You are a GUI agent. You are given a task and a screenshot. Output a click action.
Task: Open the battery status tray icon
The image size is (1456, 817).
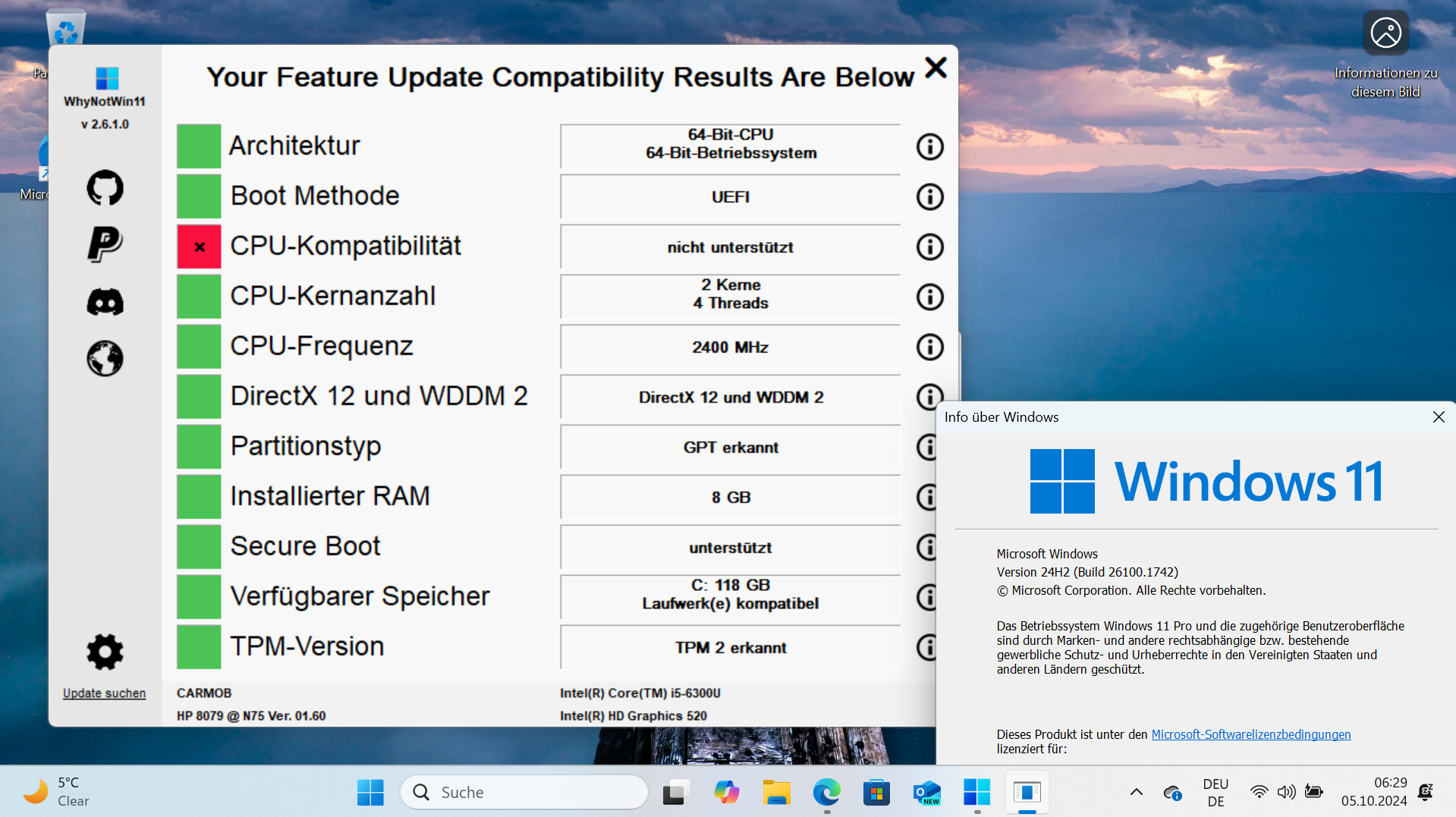tap(1313, 792)
